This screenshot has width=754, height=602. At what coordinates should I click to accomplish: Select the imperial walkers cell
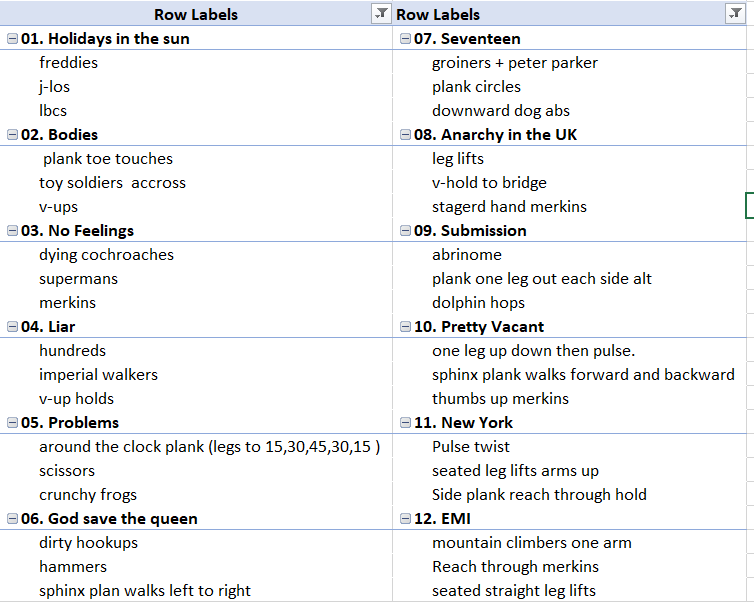click(98, 375)
